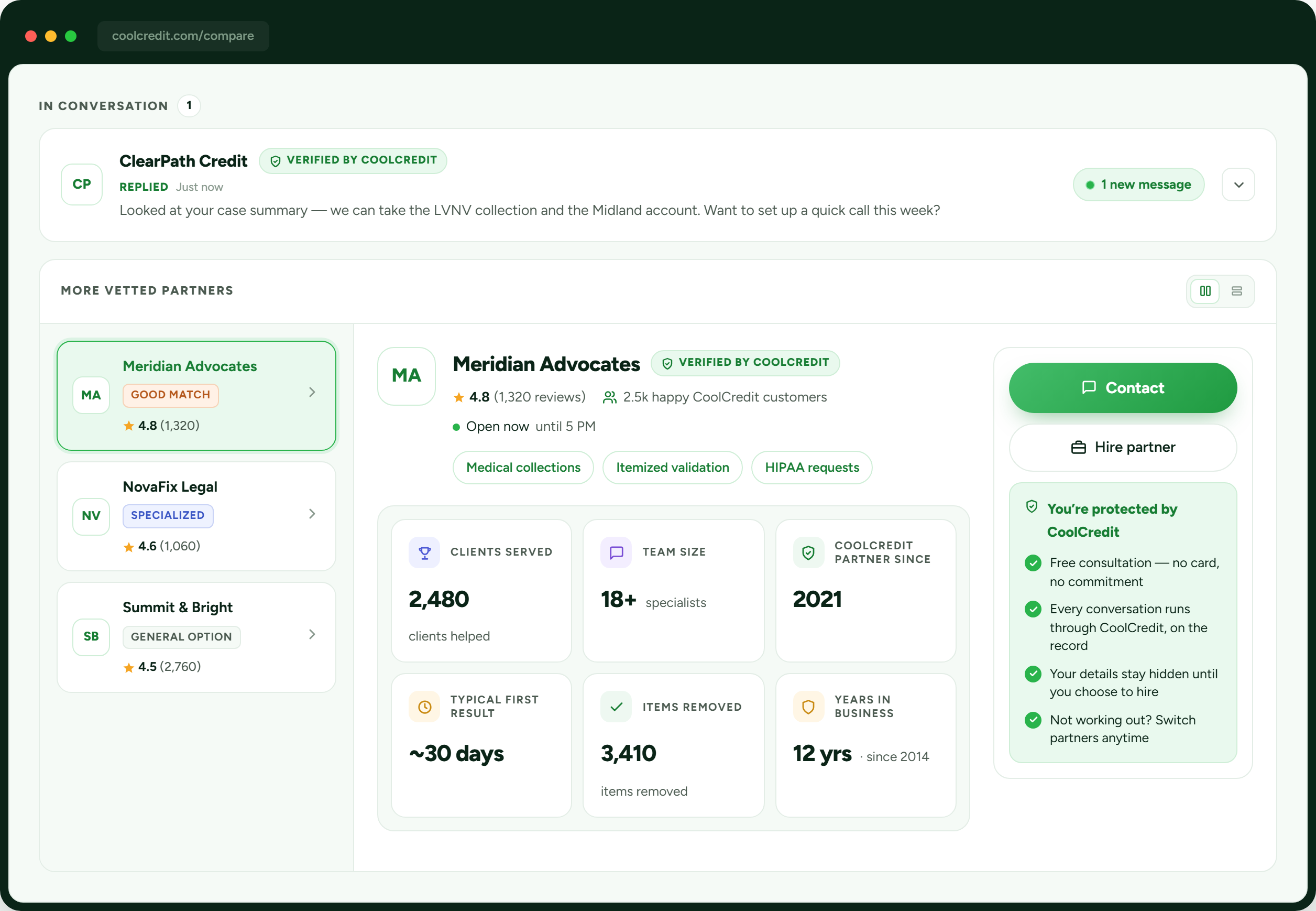1316x911 pixels.
Task: Select the NovaFix Legal partner name
Action: click(170, 486)
